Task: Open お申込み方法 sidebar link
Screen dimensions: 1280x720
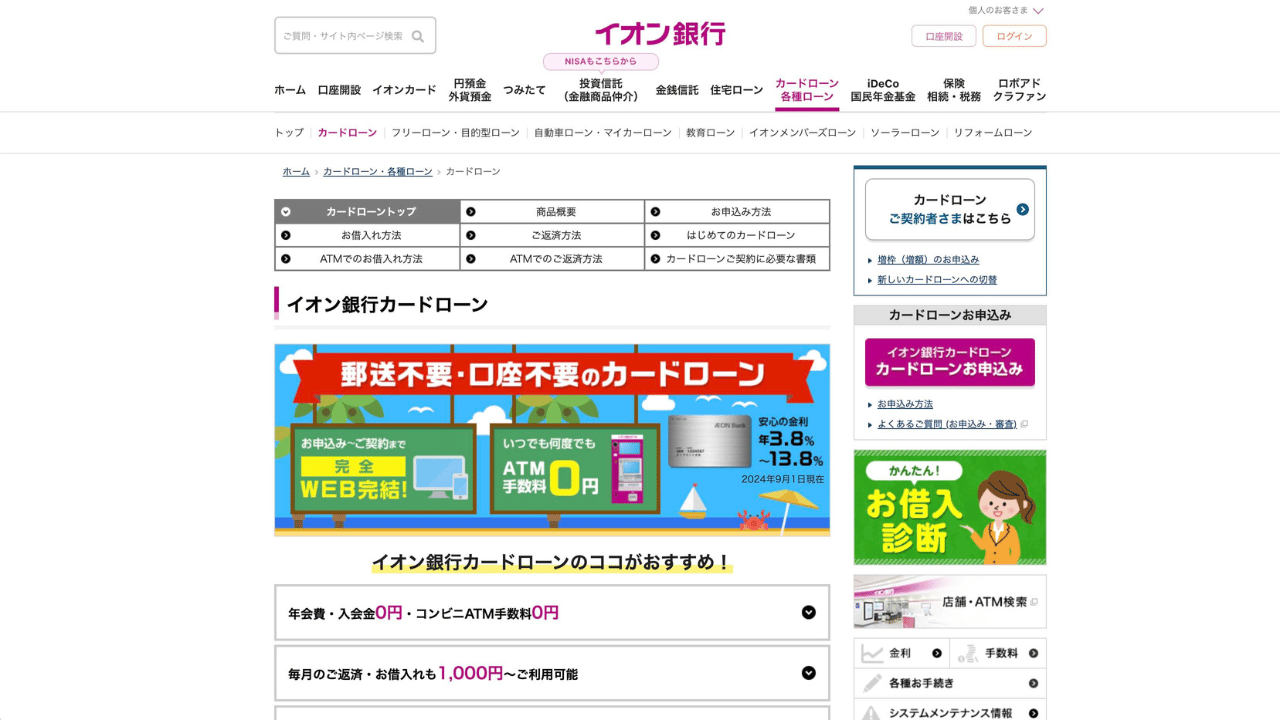Action: point(905,404)
